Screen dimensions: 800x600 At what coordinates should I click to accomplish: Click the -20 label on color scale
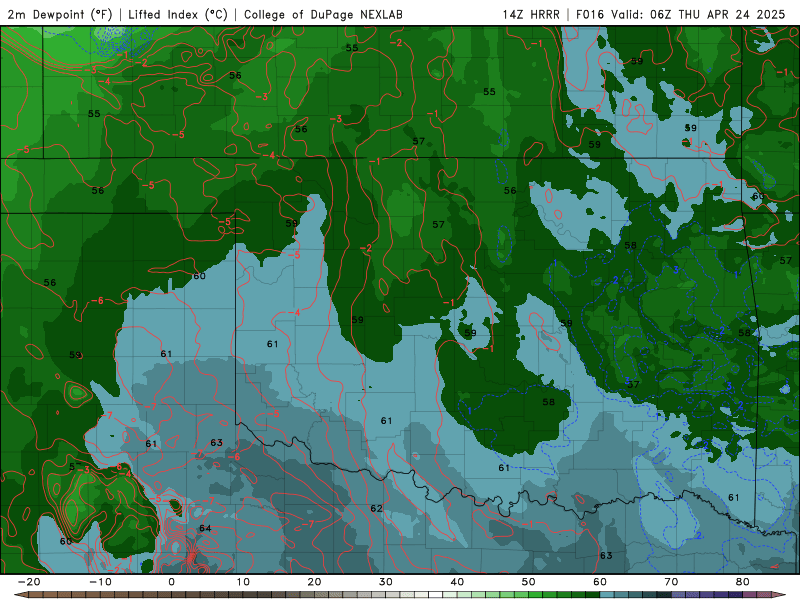coord(29,582)
